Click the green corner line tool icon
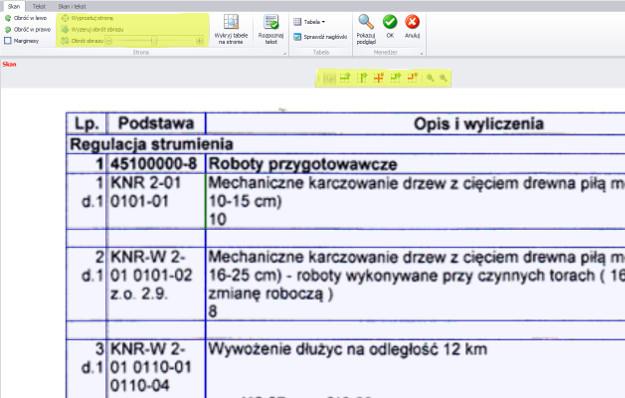 (x=395, y=77)
